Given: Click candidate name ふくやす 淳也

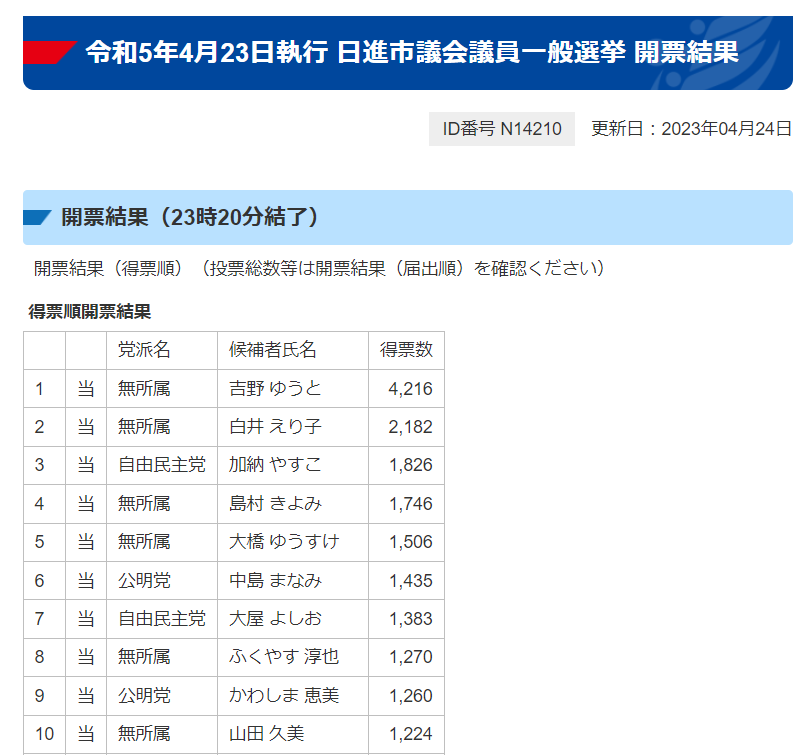Looking at the screenshot, I should 284,657.
